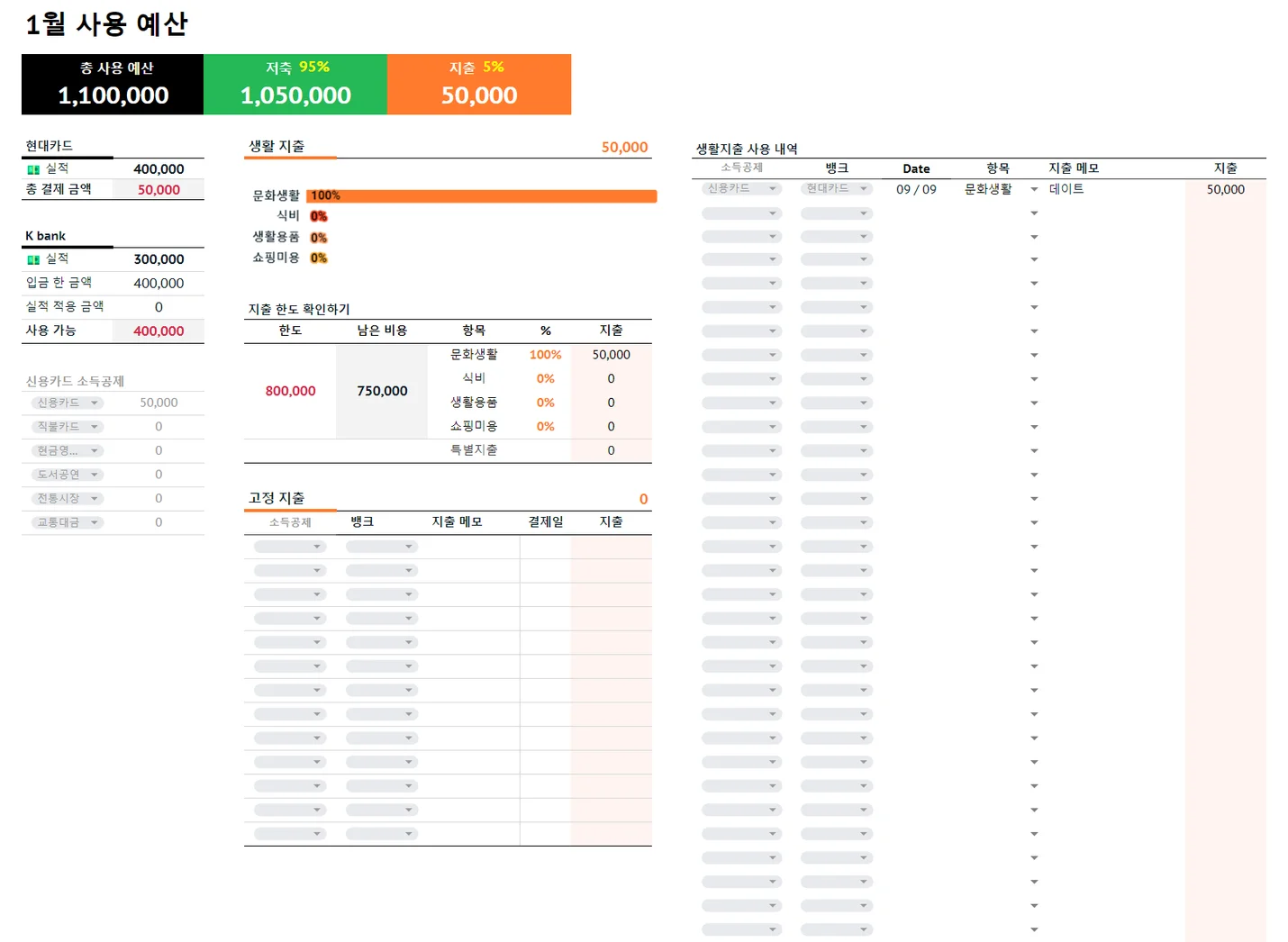
Task: Click the 결제일 column header
Action: point(546,522)
